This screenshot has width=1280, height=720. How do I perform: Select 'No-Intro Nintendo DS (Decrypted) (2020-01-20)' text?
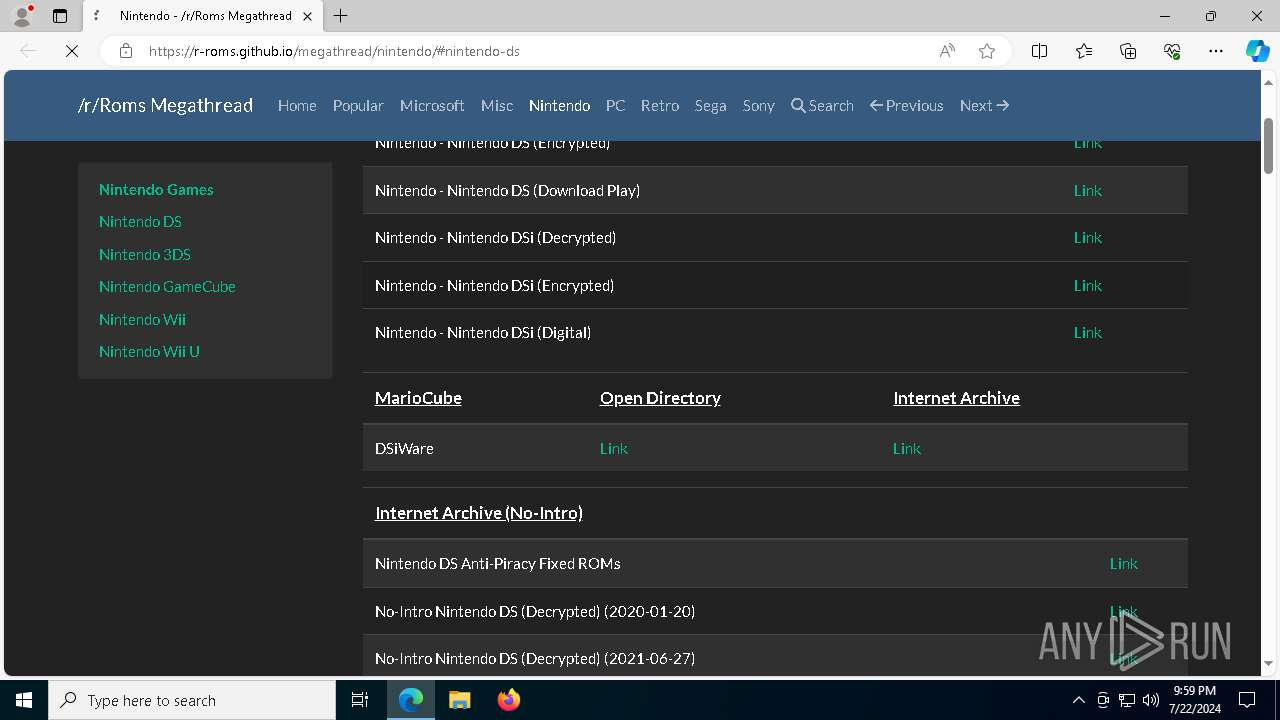pyautogui.click(x=535, y=611)
